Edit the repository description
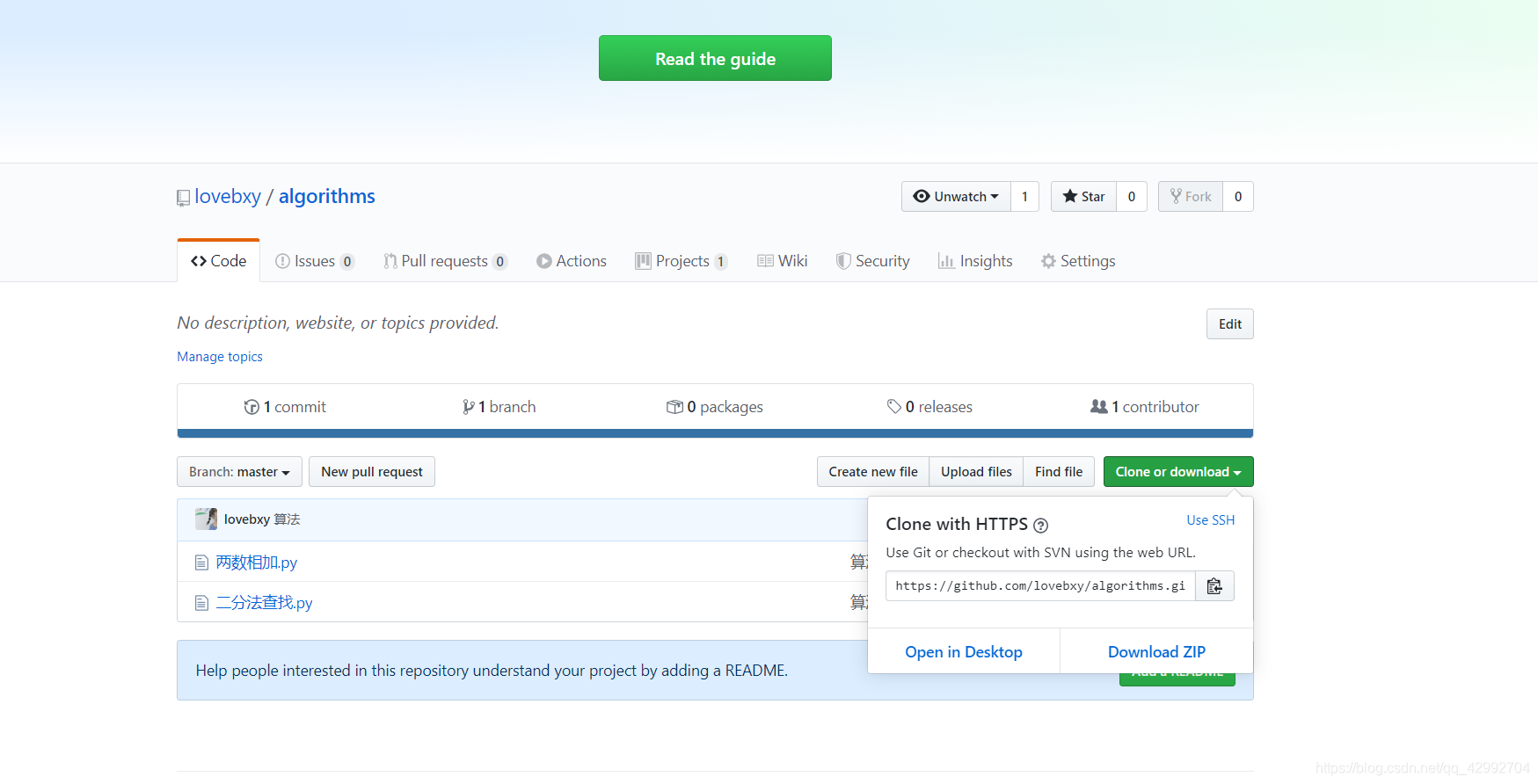 (x=1229, y=324)
